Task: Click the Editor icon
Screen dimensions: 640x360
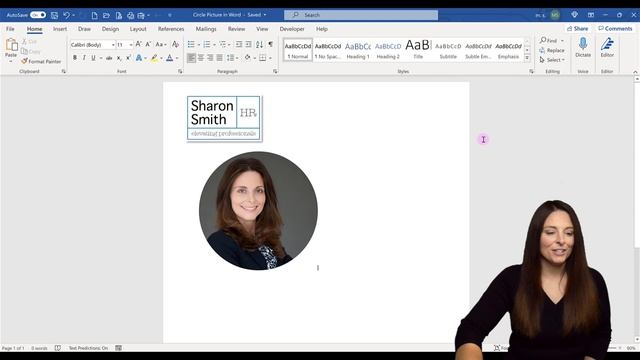Action: 607,47
